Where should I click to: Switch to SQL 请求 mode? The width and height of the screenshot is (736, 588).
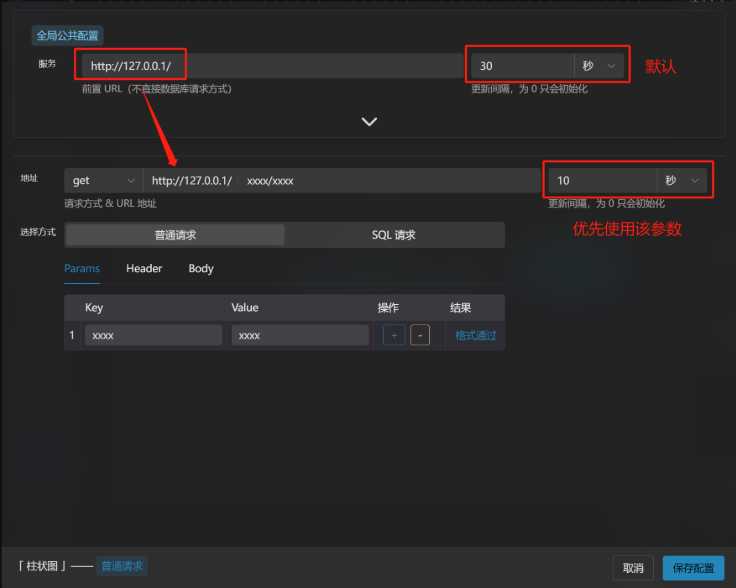tap(394, 235)
